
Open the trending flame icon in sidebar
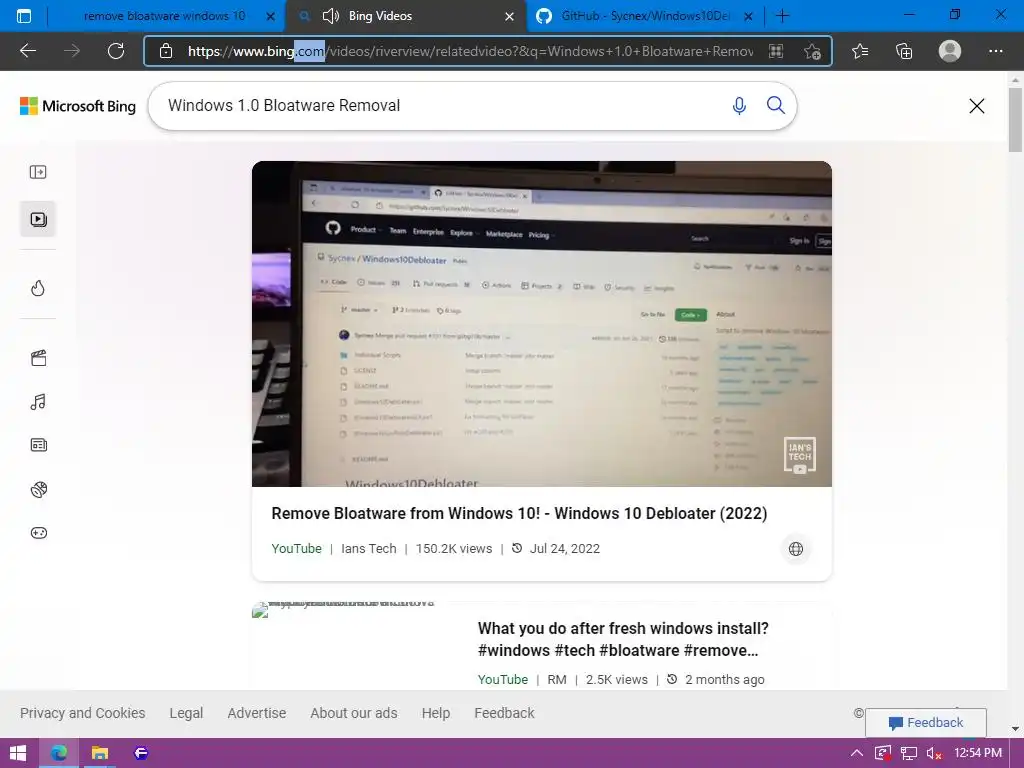38,288
